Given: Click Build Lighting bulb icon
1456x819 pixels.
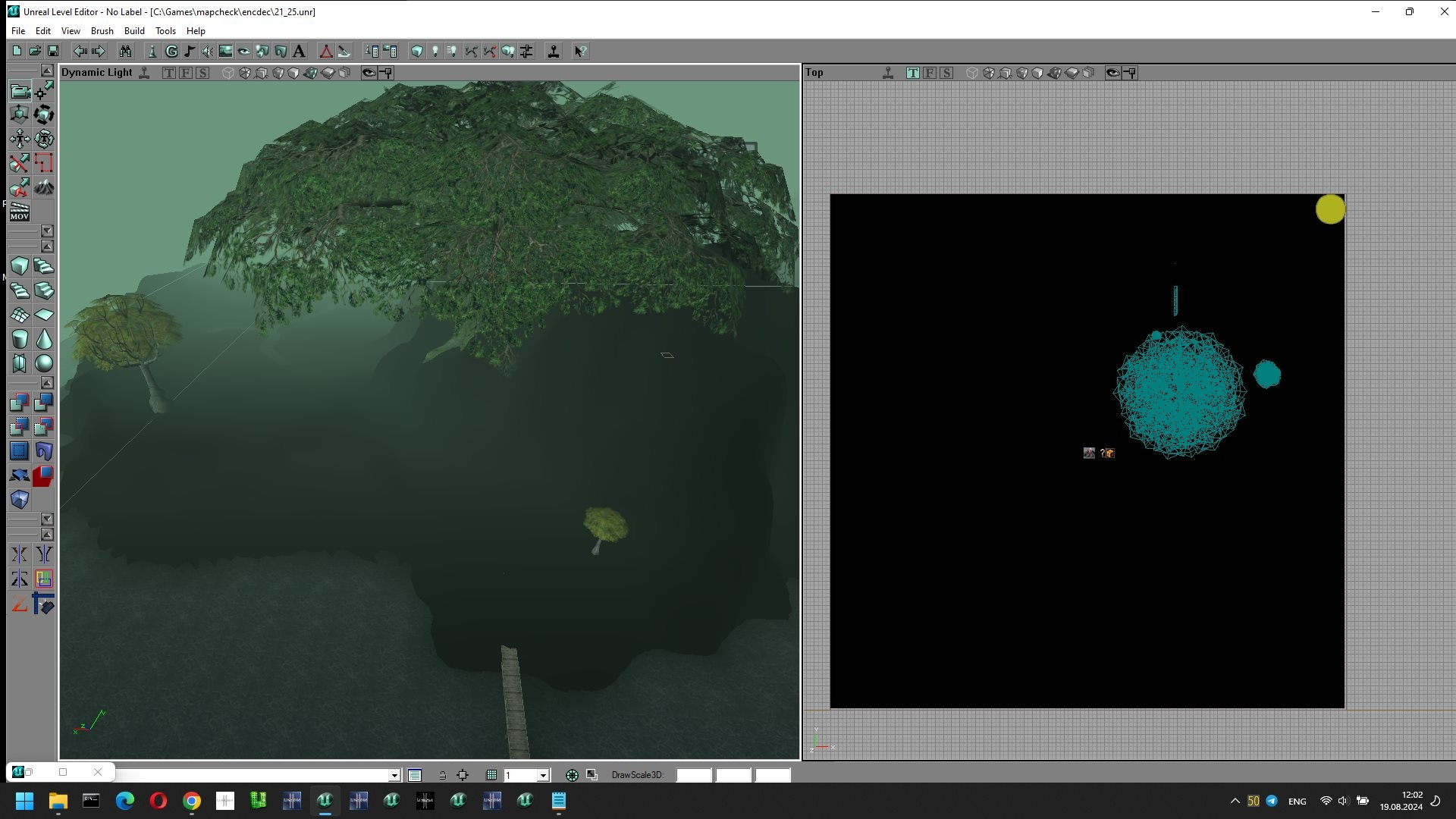Looking at the screenshot, I should pyautogui.click(x=435, y=51).
